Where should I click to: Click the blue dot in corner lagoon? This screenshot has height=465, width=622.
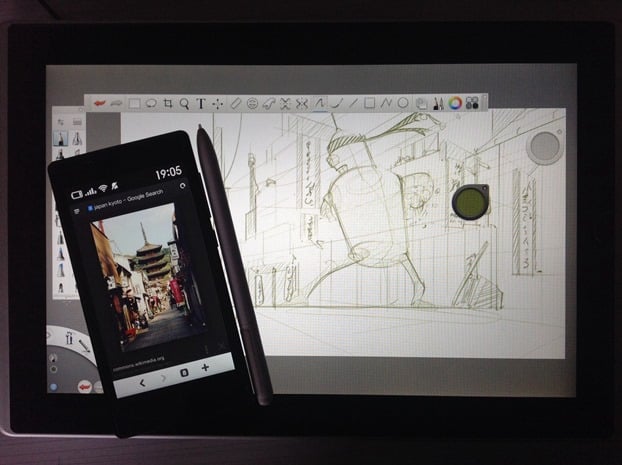(x=53, y=386)
